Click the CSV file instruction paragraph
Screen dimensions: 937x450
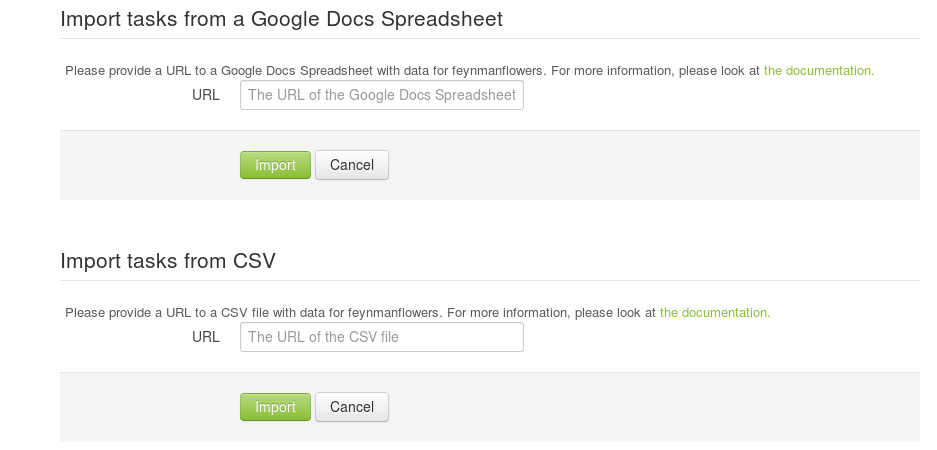pos(417,313)
